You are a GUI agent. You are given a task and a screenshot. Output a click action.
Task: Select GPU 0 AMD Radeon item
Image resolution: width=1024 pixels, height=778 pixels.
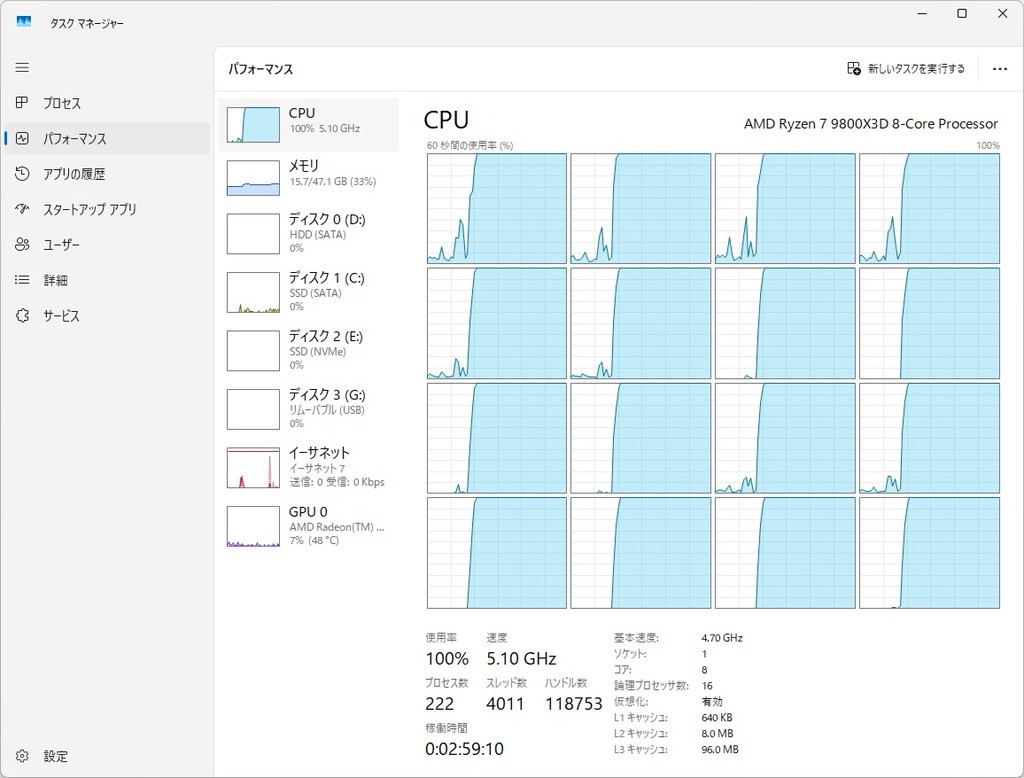(x=308, y=526)
